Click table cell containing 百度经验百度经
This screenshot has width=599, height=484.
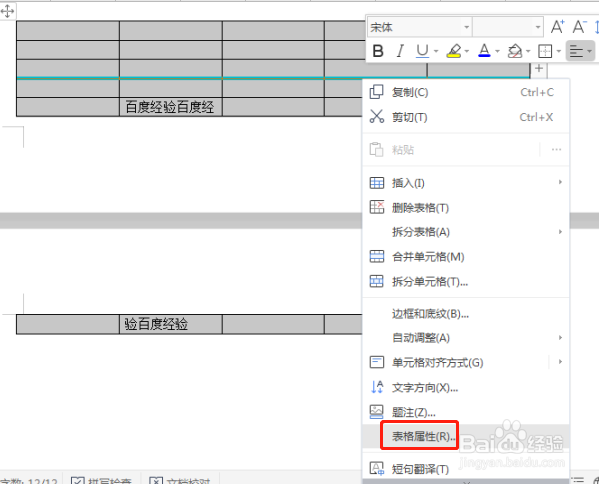[171, 107]
